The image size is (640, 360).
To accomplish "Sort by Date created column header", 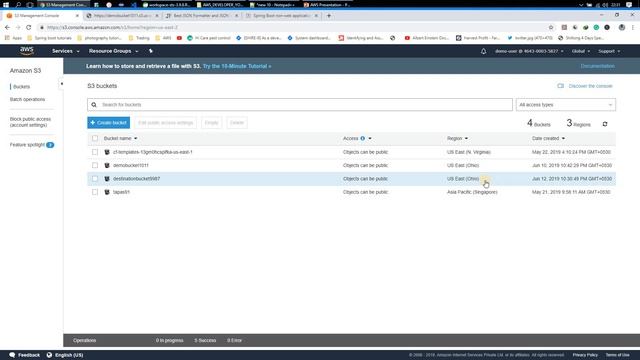I will (548, 138).
